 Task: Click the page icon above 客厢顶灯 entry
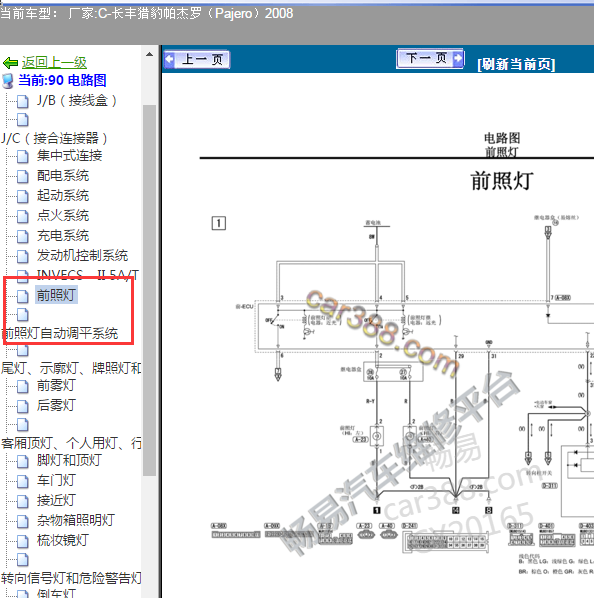(x=22, y=424)
